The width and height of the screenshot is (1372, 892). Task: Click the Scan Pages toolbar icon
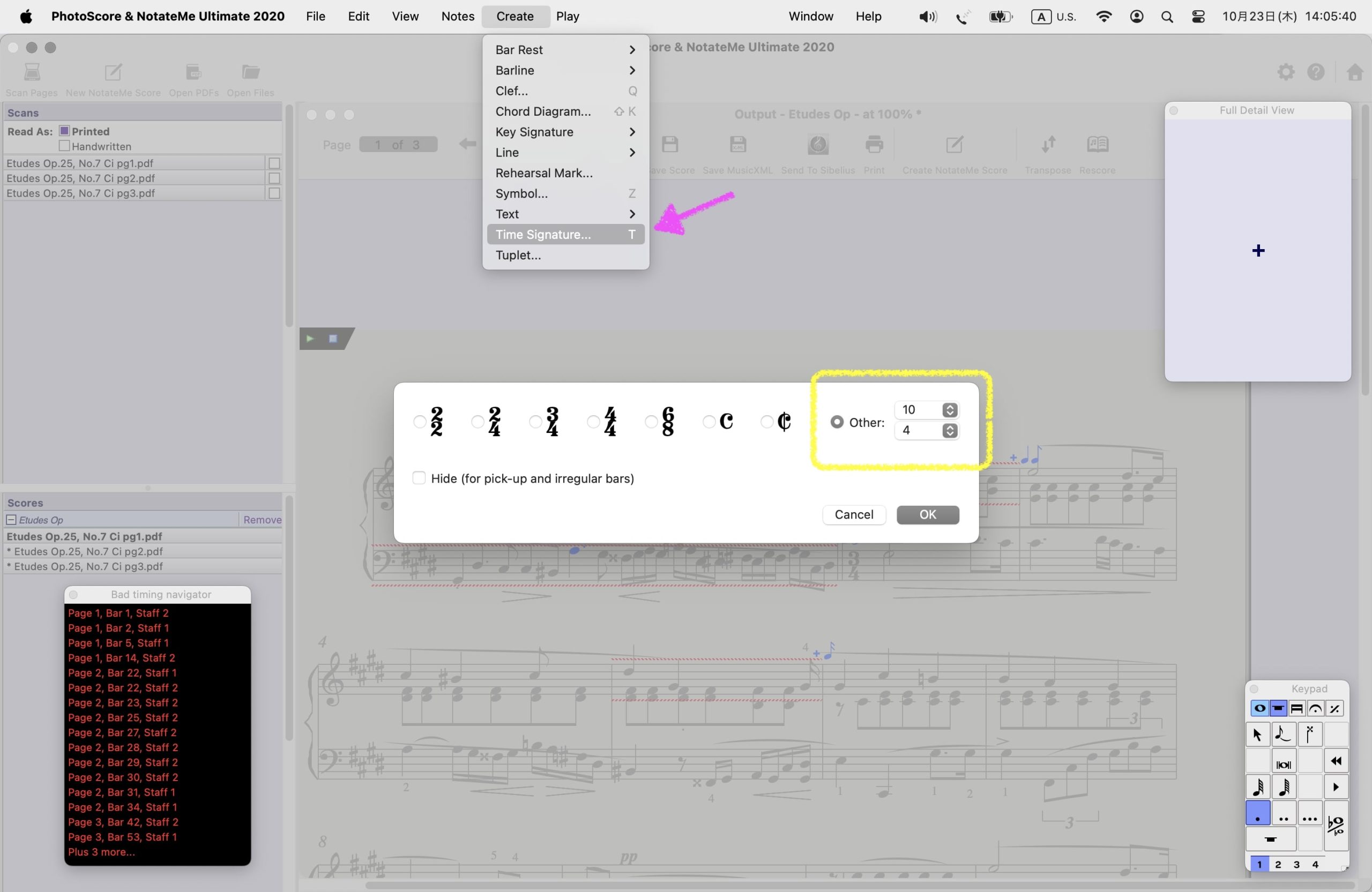[32, 73]
